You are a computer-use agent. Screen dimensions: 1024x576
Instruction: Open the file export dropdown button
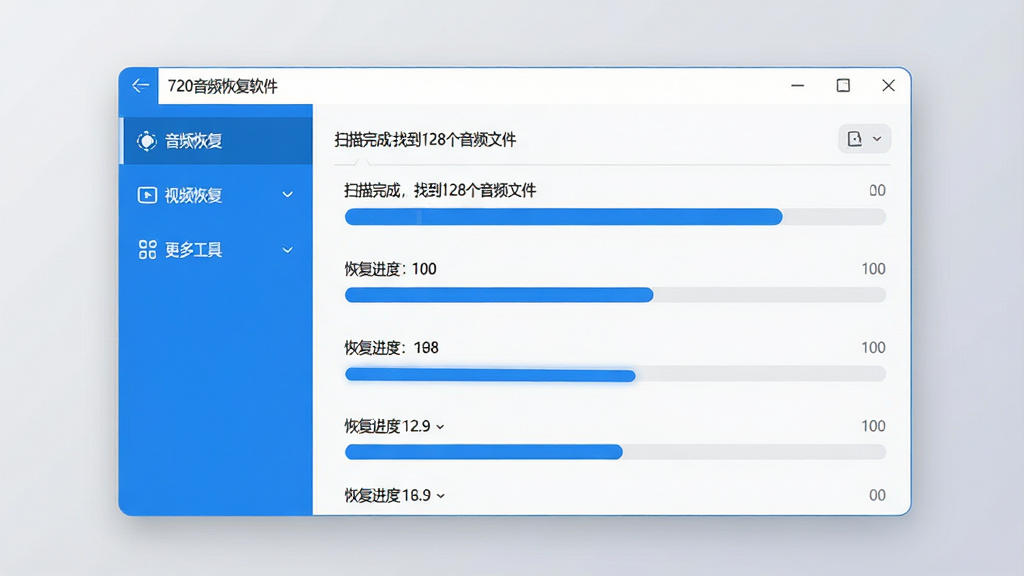tap(864, 138)
